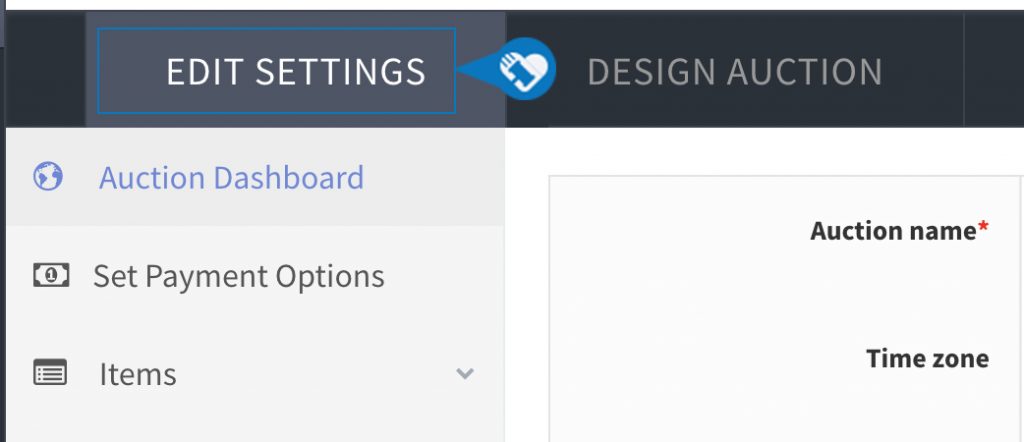1024x442 pixels.
Task: Open the Auction Dashboard link
Action: point(231,178)
